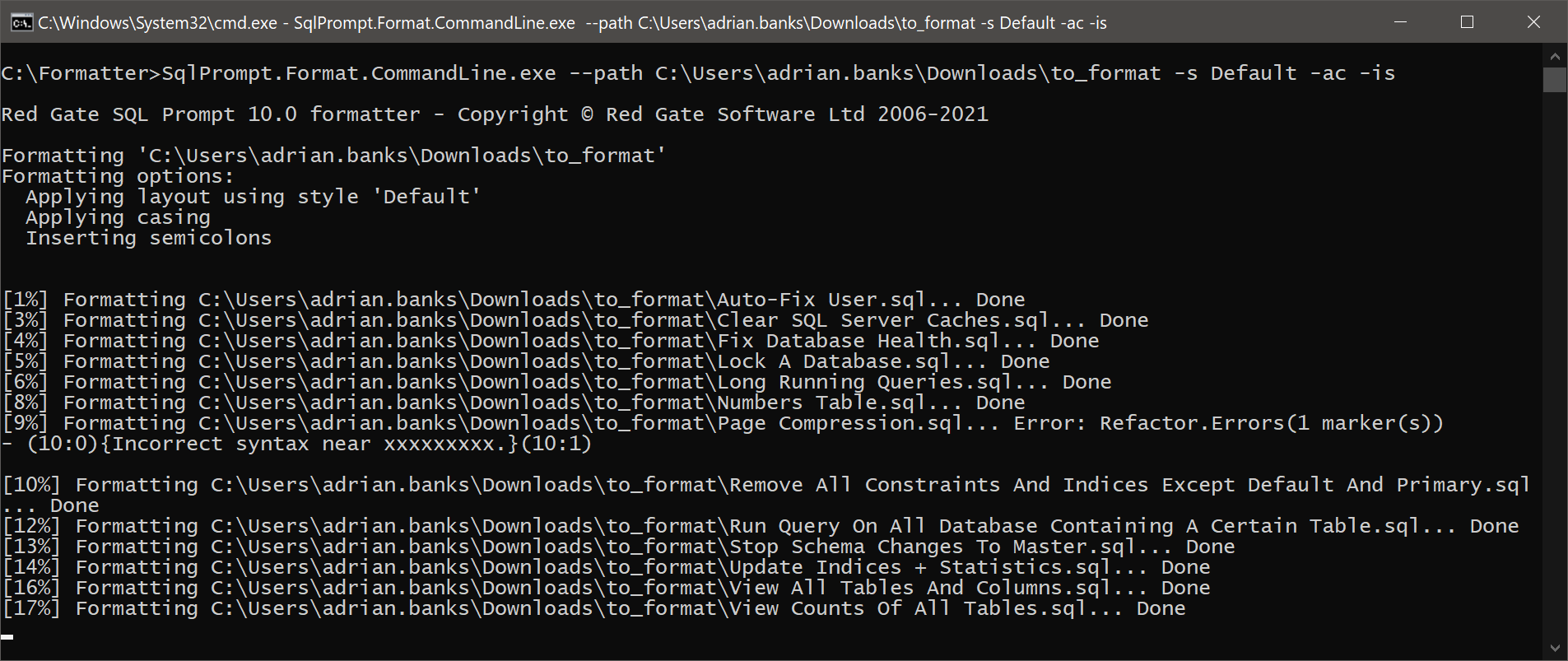Screen dimensions: 1568x661
Task: Close the command prompt window
Action: (x=1533, y=22)
